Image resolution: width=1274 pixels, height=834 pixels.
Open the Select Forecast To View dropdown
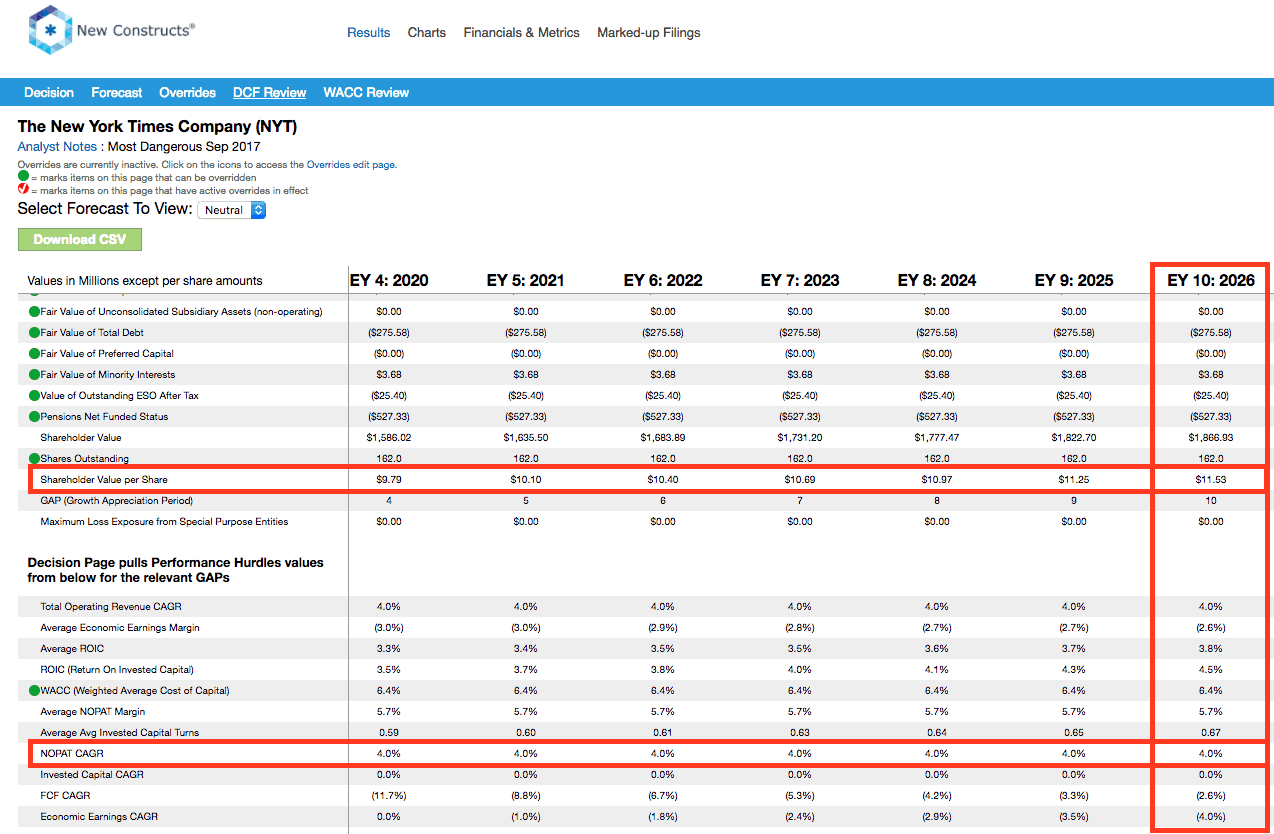[x=231, y=210]
